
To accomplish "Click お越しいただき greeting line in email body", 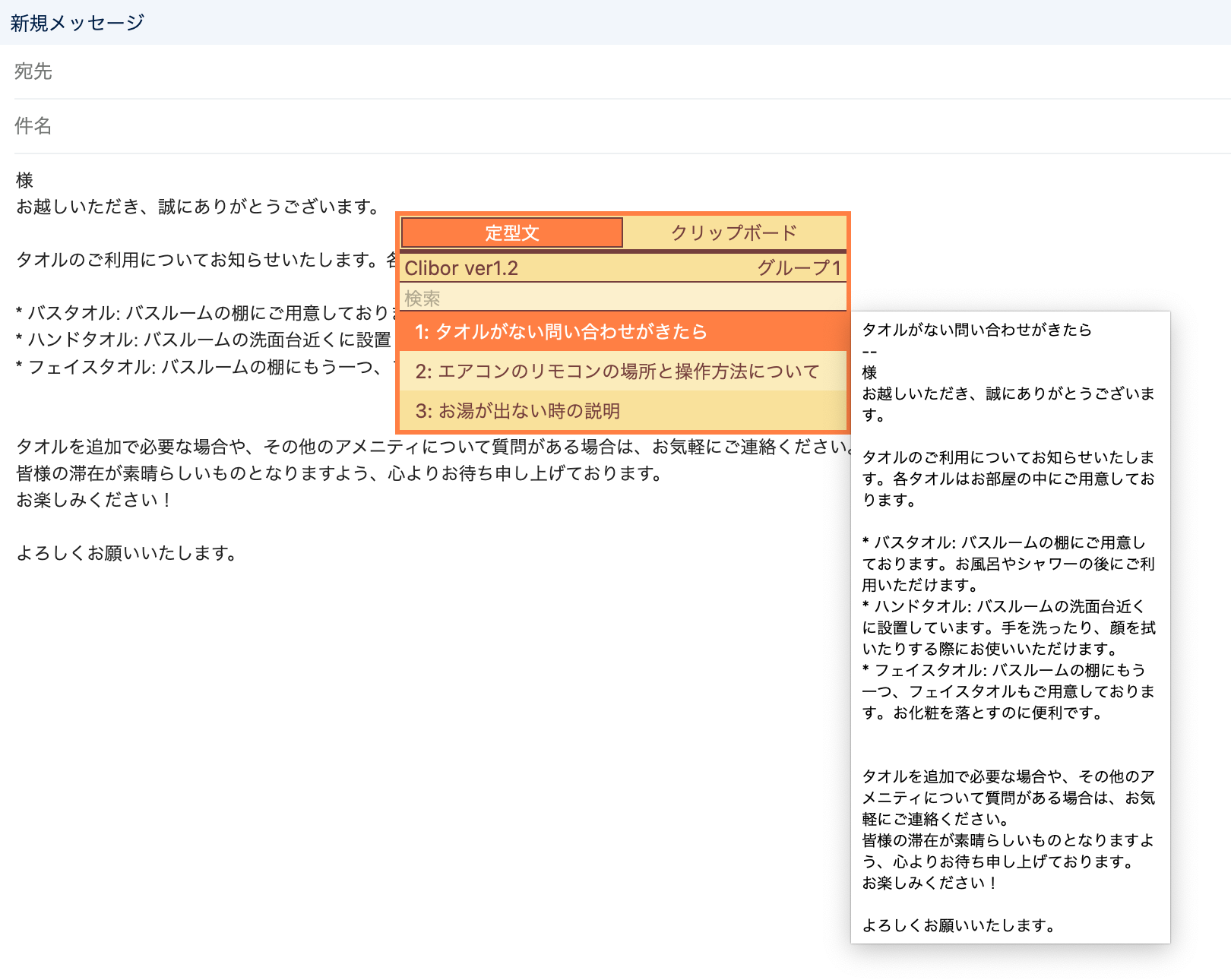I will point(198,207).
